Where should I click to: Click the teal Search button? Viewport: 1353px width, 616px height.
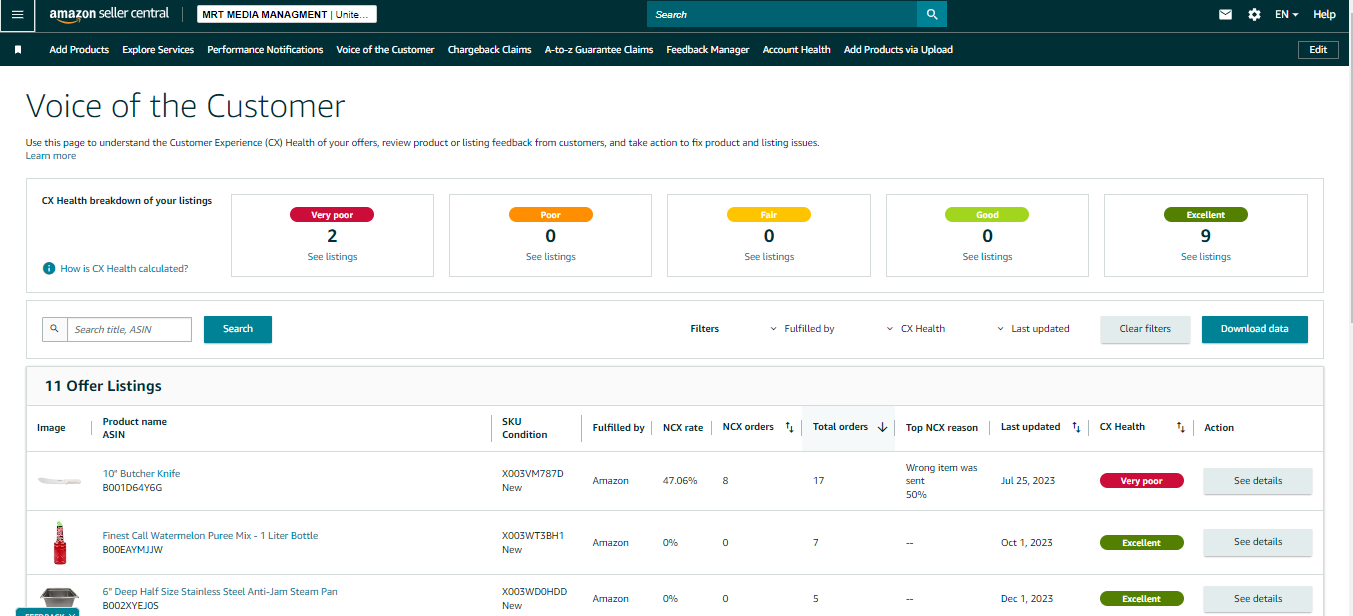point(238,329)
